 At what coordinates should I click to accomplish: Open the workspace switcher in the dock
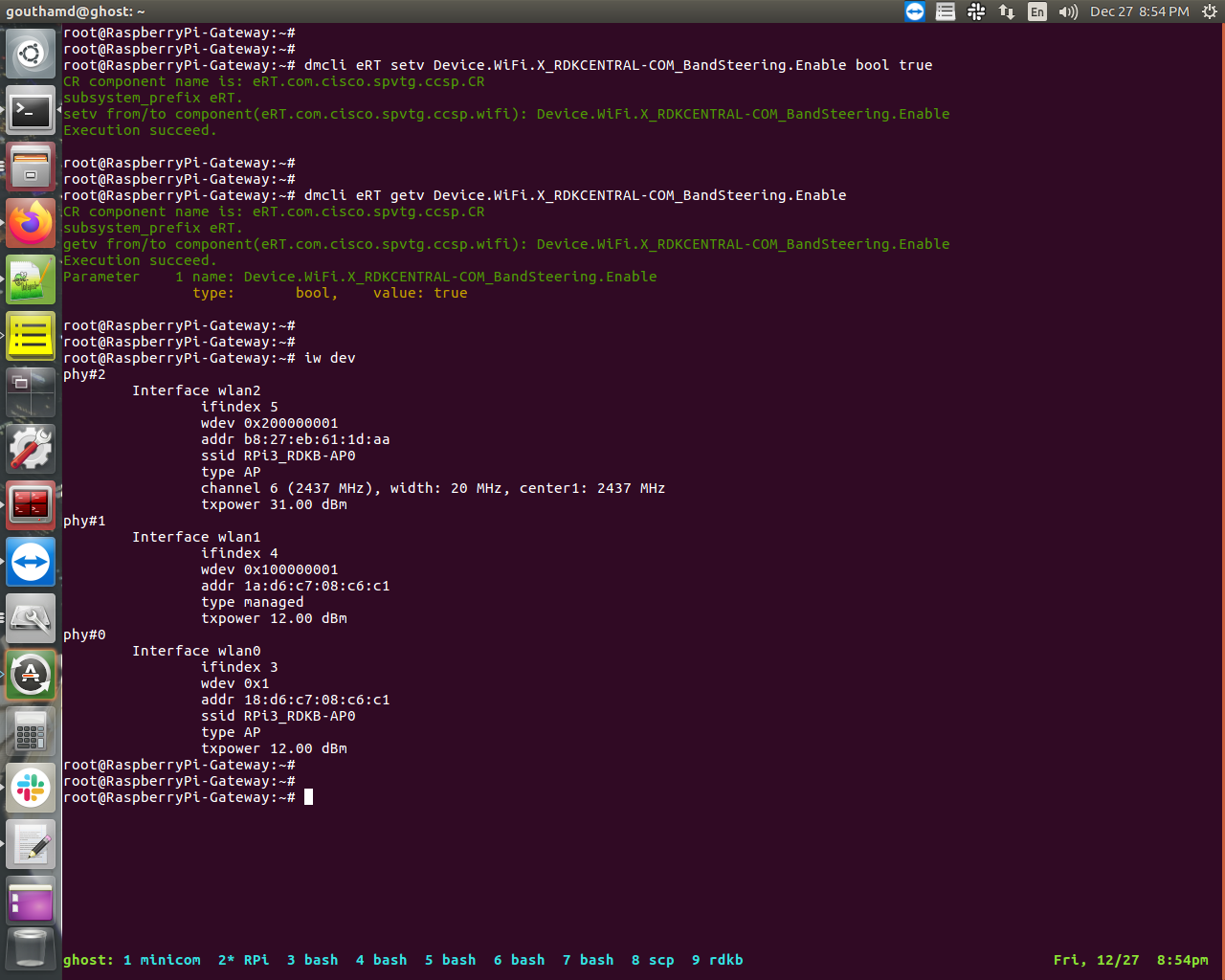pos(31,392)
